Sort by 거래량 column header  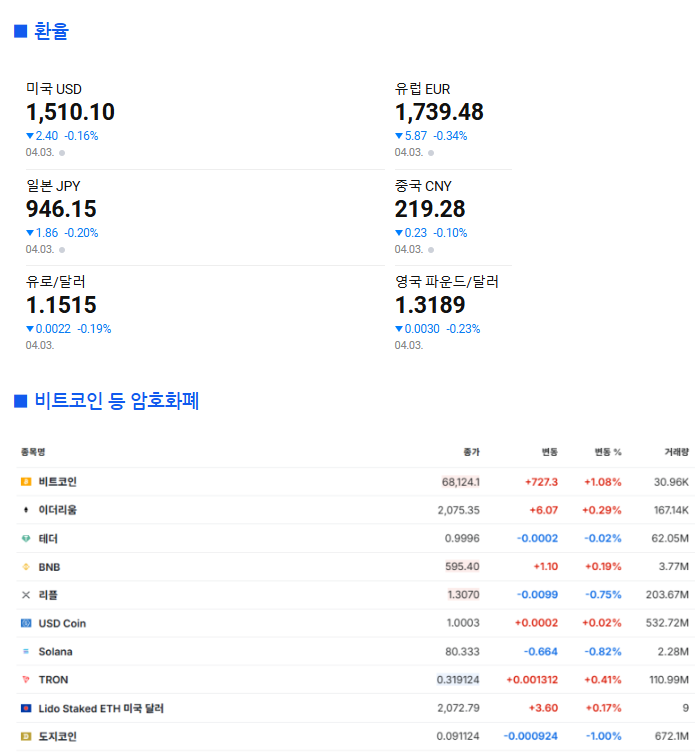676,453
